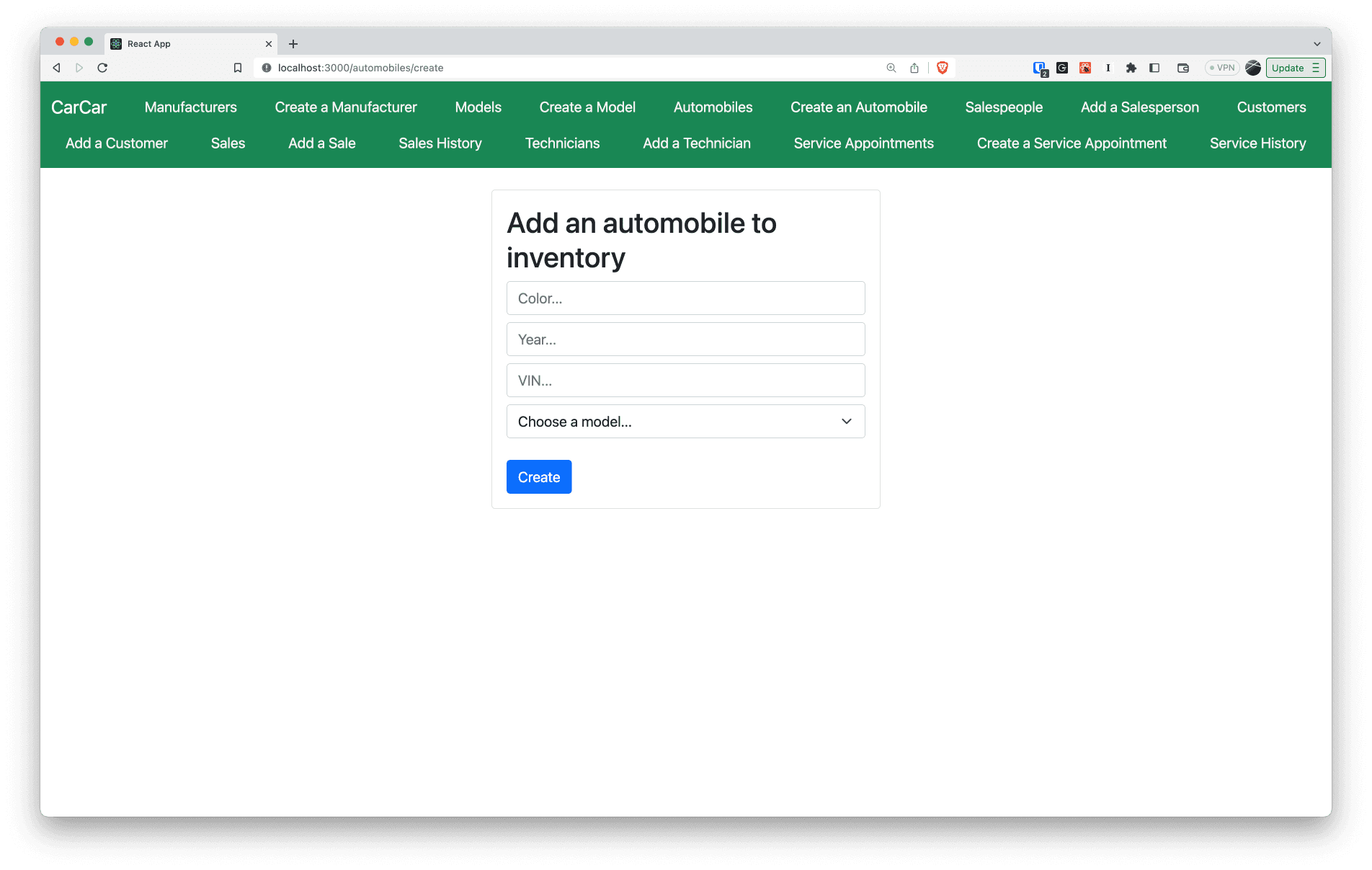The height and width of the screenshot is (870, 1372).
Task: Click into the VIN text field
Action: click(685, 381)
